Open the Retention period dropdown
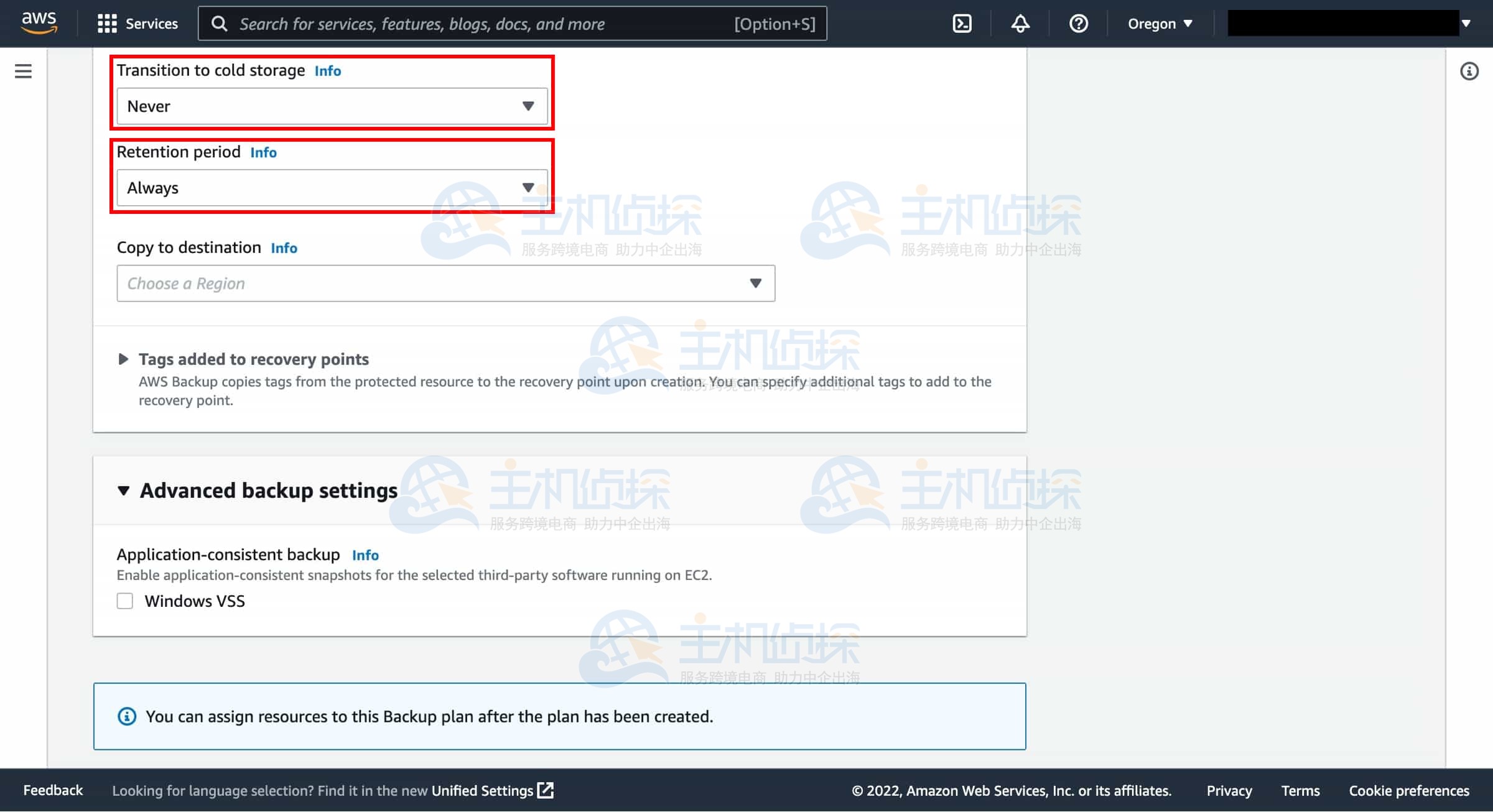This screenshot has height=812, width=1493. [x=332, y=188]
